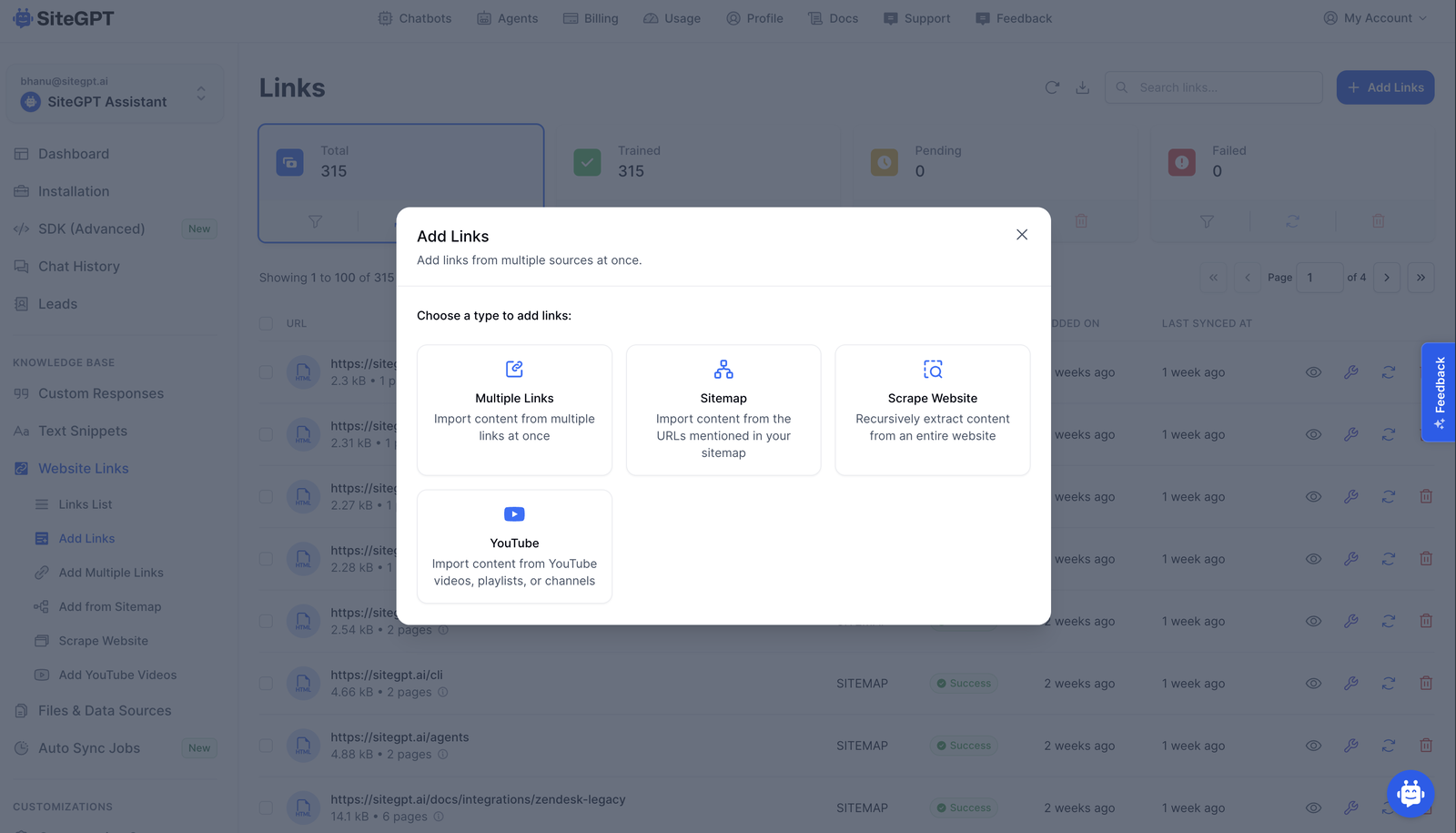Click the wrench icon for sitegpt.ai/cli row
The width and height of the screenshot is (1456, 833).
(1350, 683)
